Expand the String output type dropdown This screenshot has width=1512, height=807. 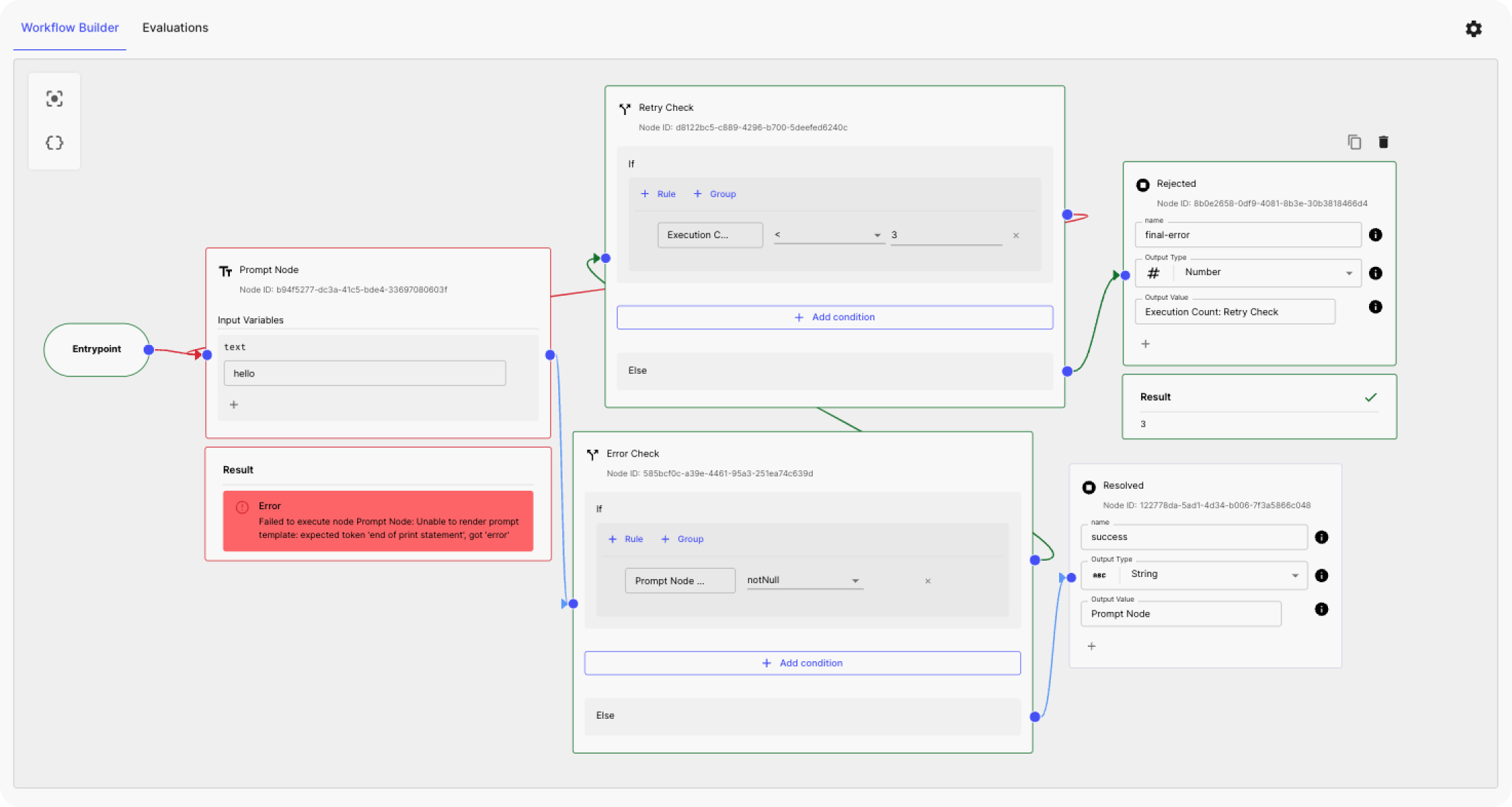click(x=1213, y=574)
